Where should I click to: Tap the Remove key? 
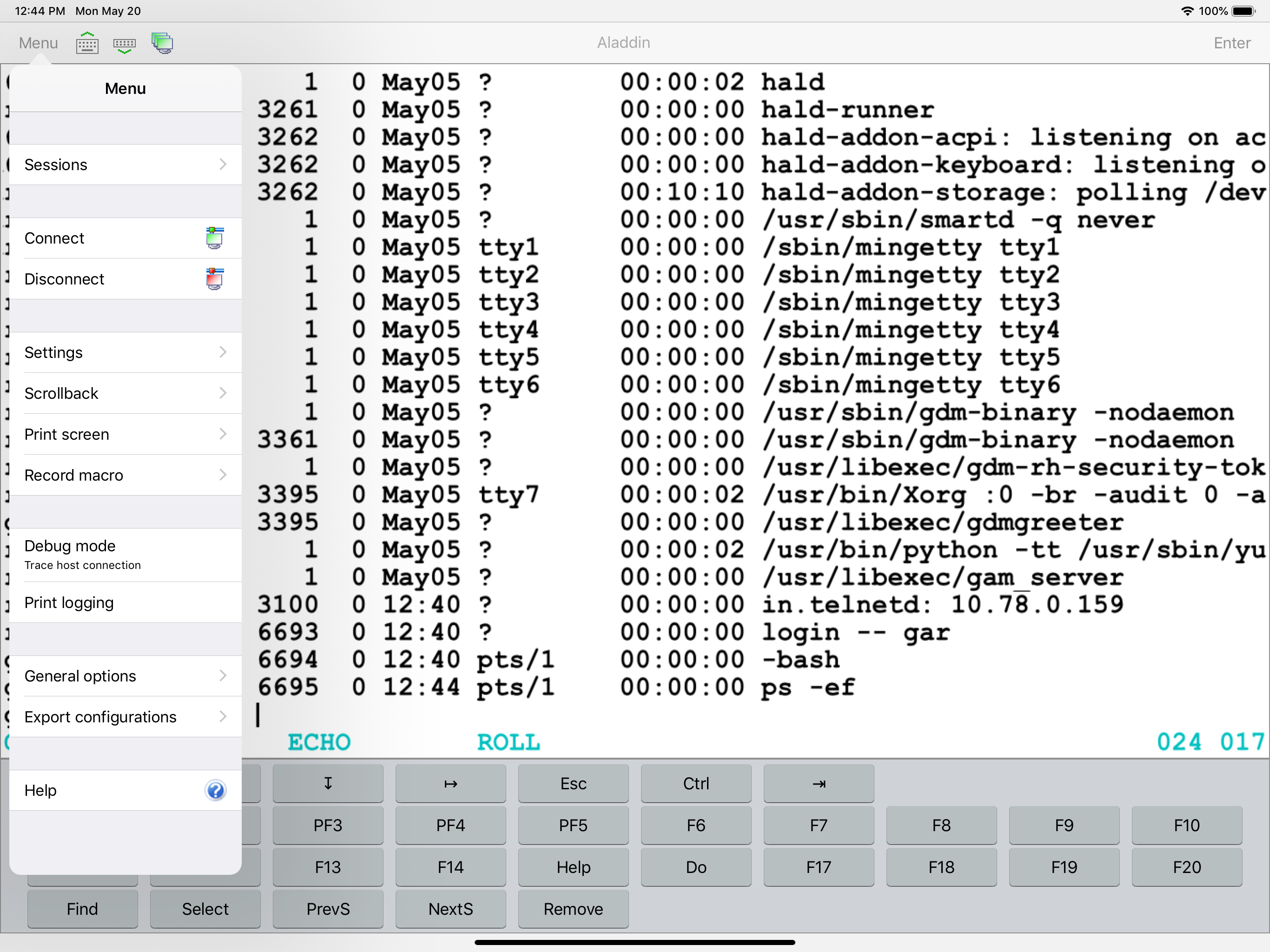[x=573, y=909]
